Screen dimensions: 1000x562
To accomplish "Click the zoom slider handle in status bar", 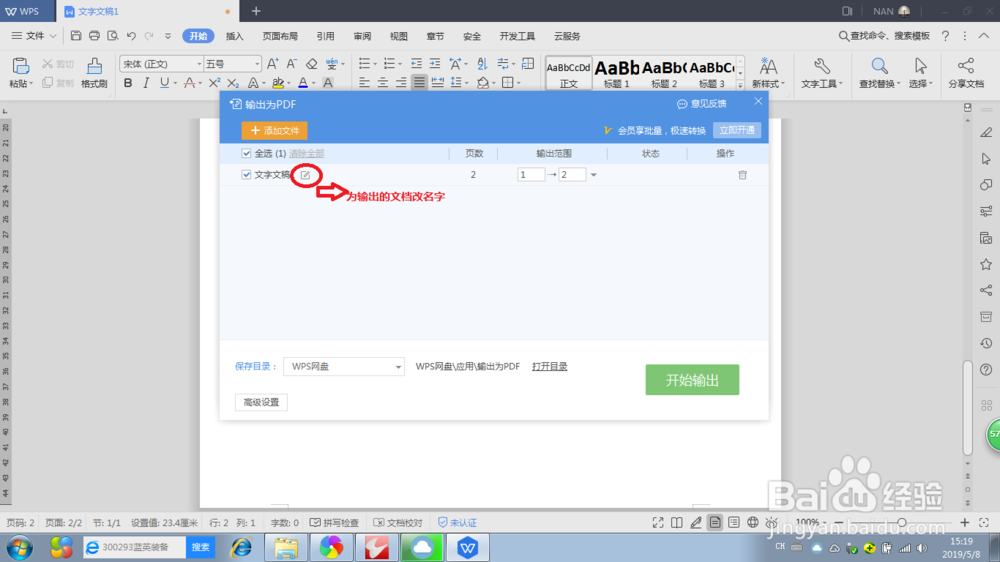I will 902,522.
